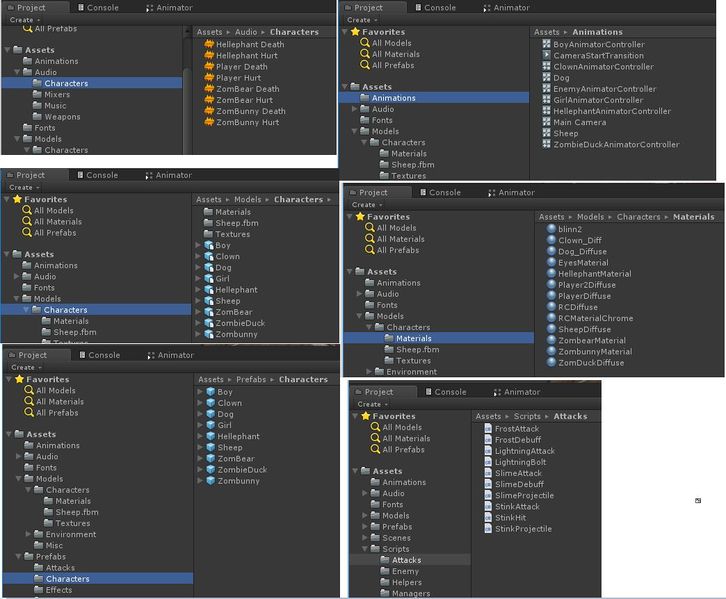This screenshot has height=599, width=726.
Task: Select the ZomBunny Hurt audio clip icon
Action: pos(209,122)
